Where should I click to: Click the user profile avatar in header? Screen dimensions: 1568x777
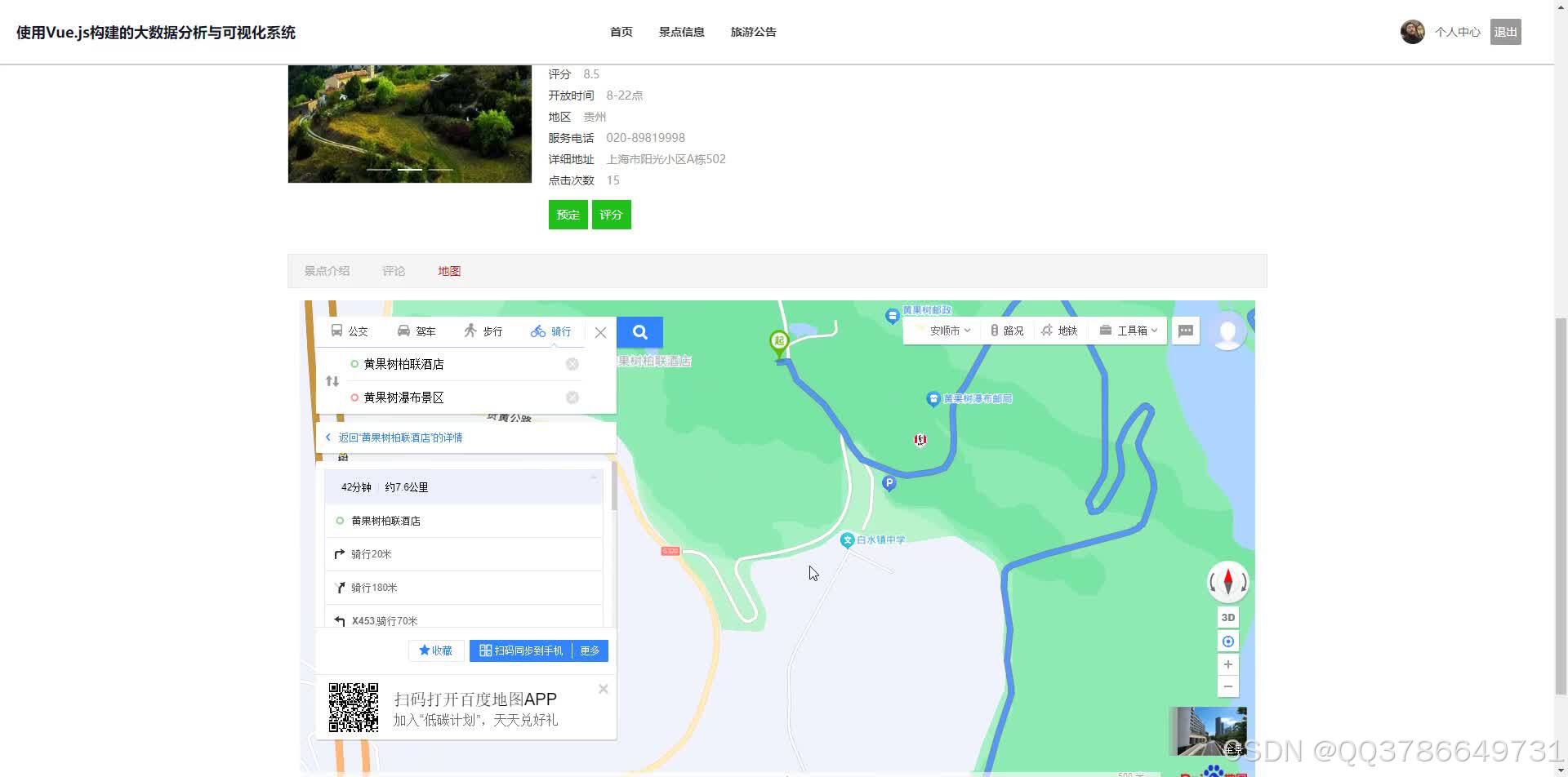click(1413, 32)
